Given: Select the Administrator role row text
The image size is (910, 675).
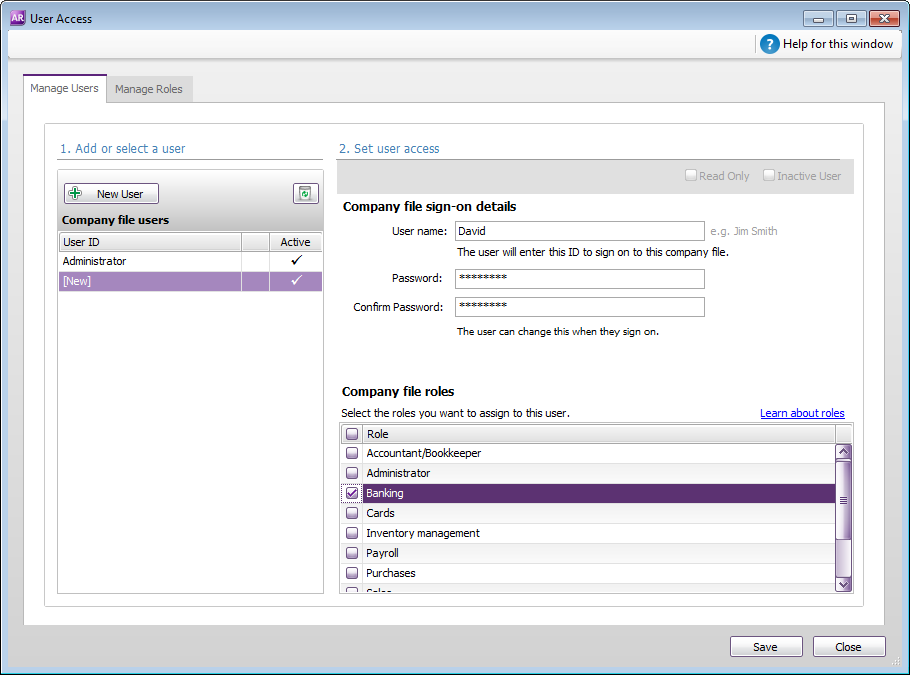Looking at the screenshot, I should [398, 473].
